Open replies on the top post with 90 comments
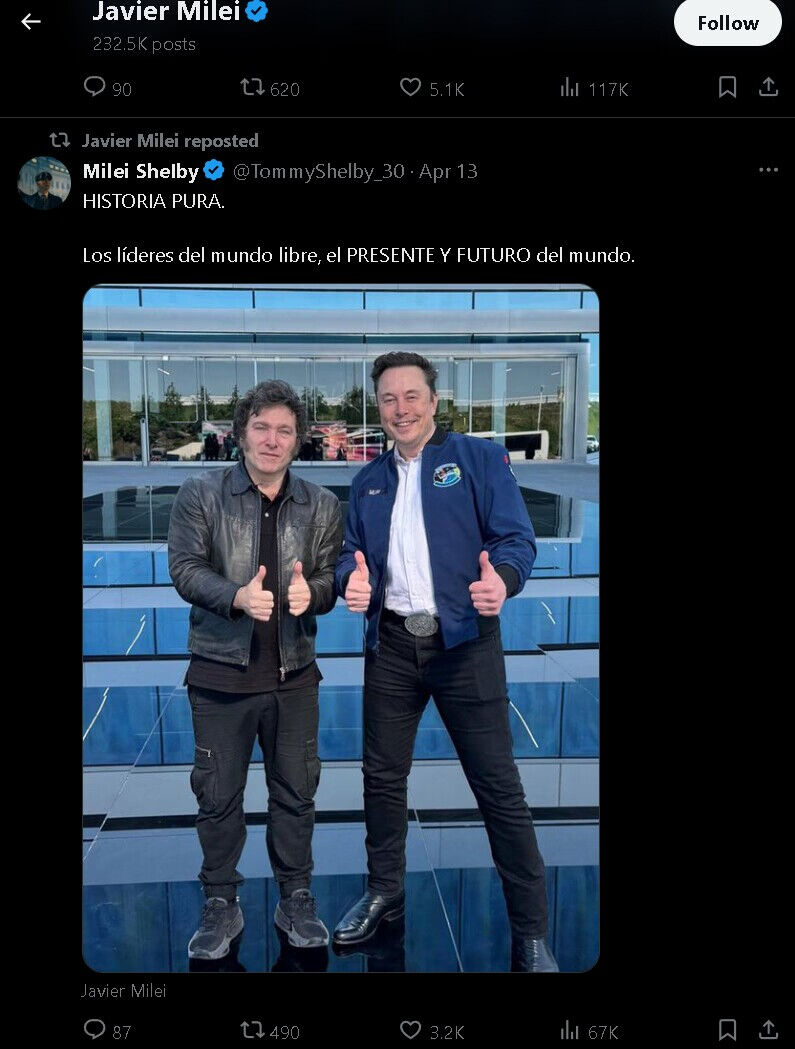 [x=107, y=88]
